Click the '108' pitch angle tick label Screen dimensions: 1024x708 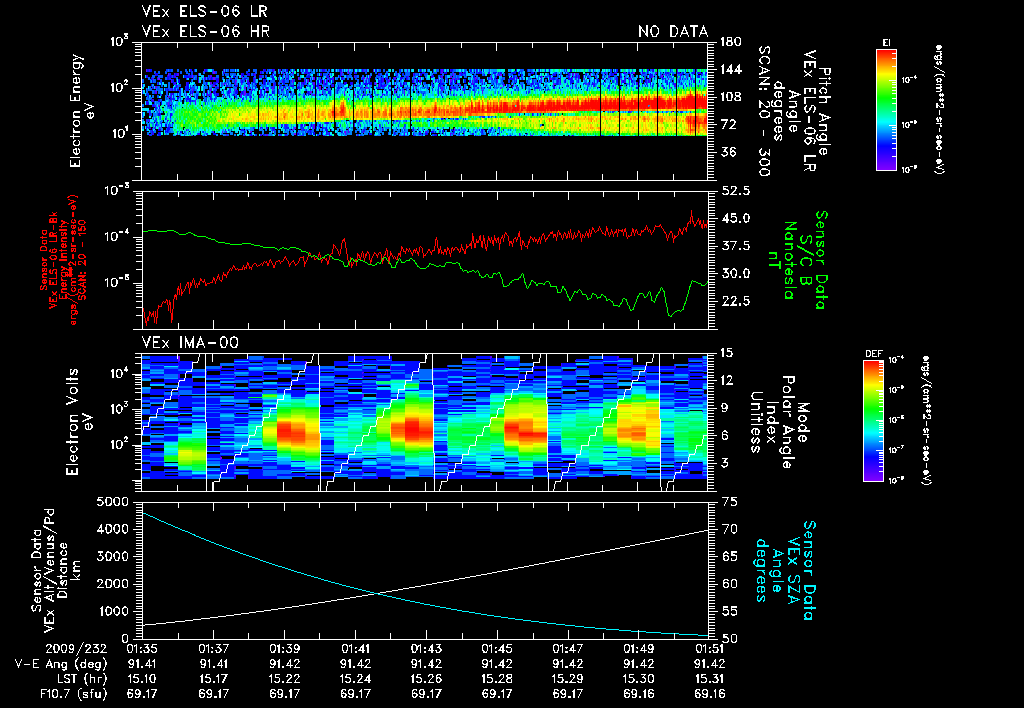click(731, 97)
